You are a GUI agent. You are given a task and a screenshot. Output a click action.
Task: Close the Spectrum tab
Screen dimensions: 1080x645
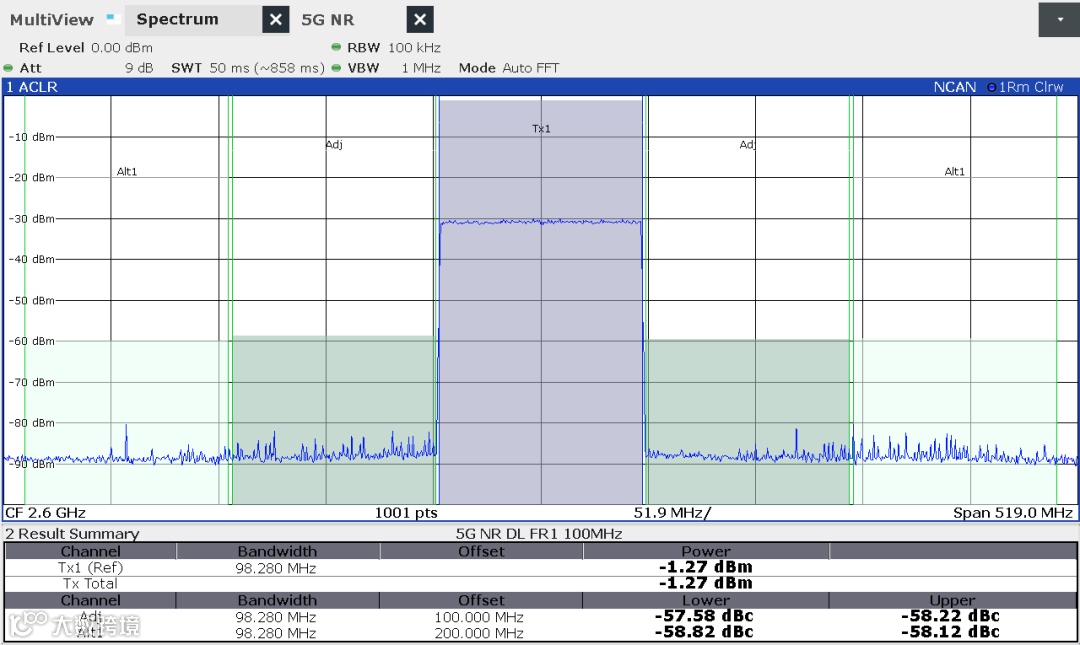276,20
